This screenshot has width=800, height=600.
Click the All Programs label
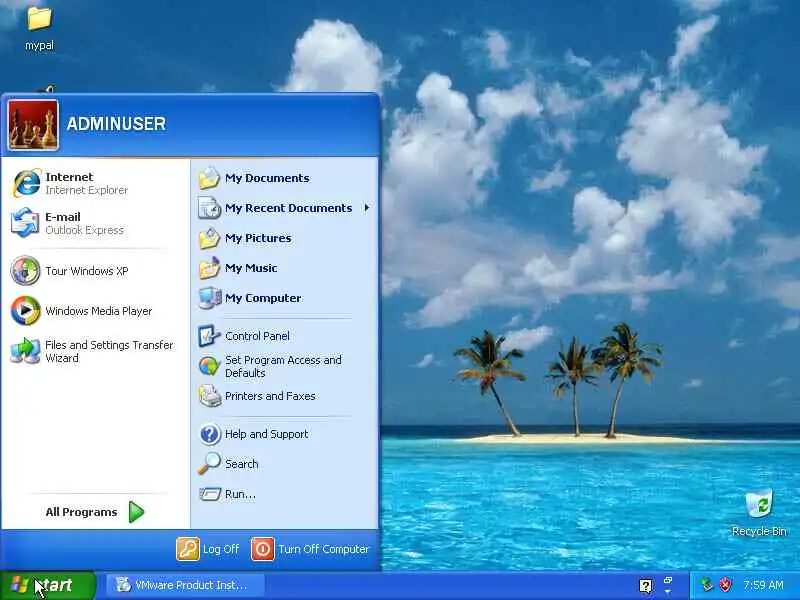(81, 512)
